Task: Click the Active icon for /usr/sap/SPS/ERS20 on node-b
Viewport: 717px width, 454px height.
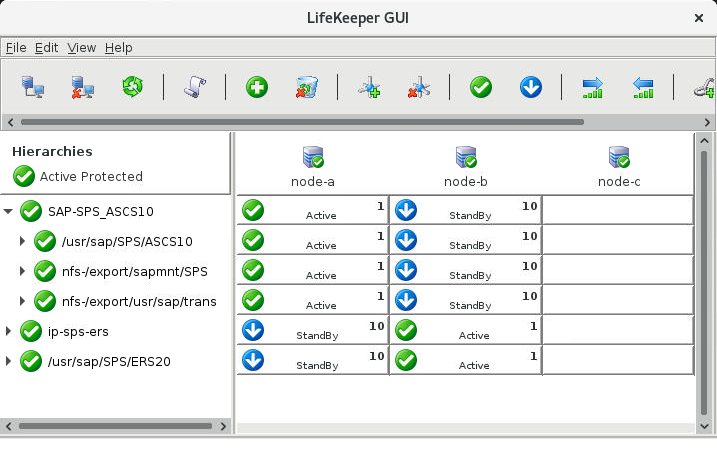Action: (x=406, y=360)
